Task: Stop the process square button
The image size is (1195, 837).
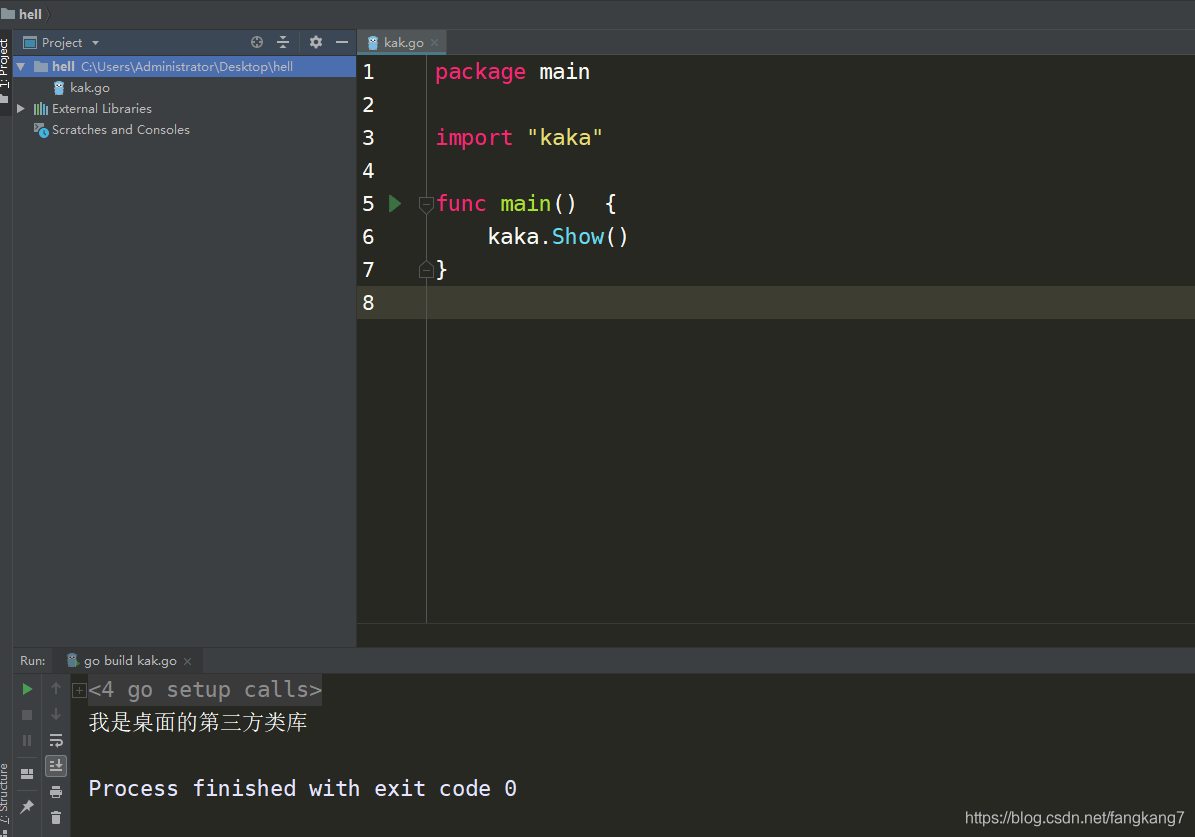Action: (x=27, y=715)
